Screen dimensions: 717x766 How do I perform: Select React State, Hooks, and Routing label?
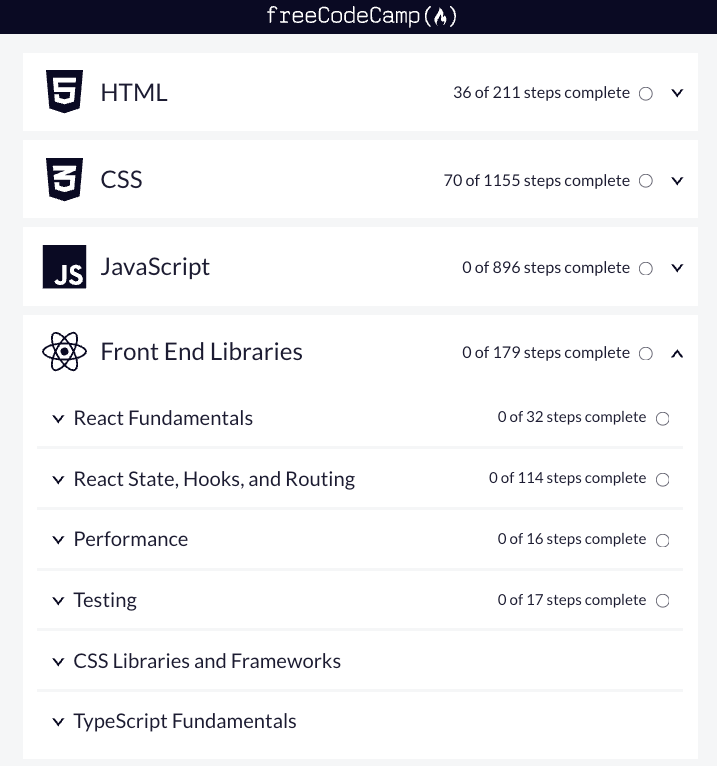tap(214, 479)
